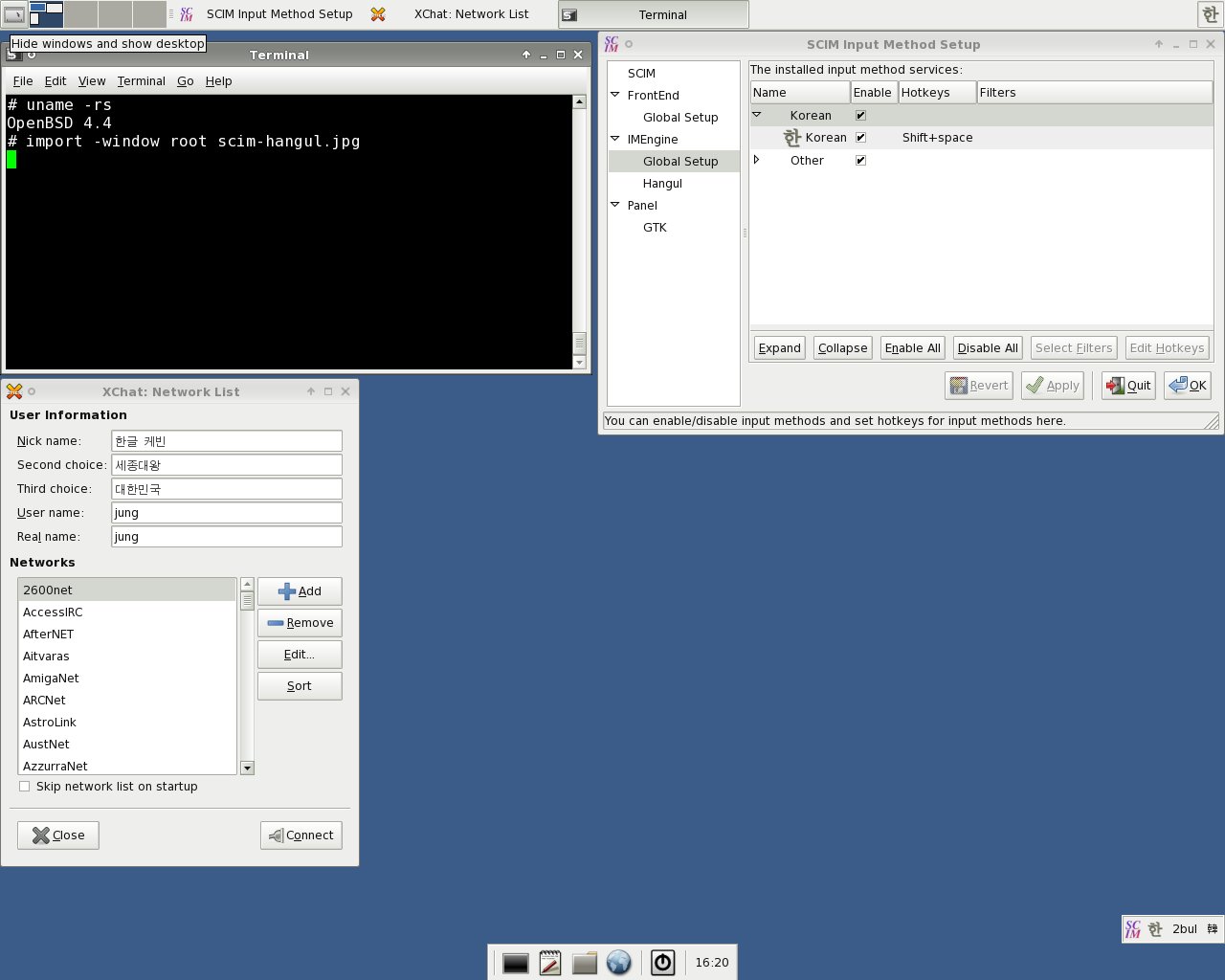The image size is (1225, 980).
Task: Click the Quit button in SCIM Setup
Action: coord(1128,386)
